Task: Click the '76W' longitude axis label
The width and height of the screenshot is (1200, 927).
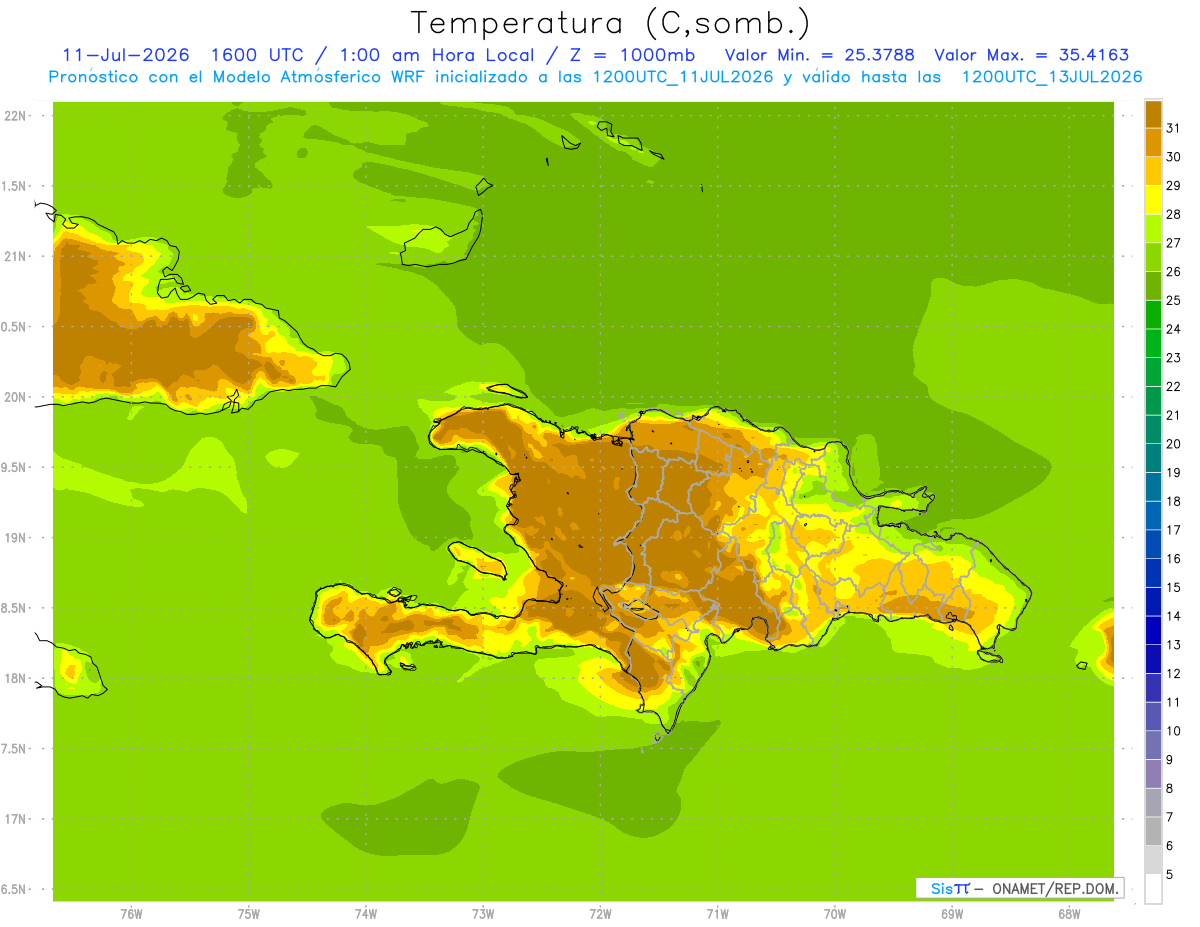Action: point(131,914)
